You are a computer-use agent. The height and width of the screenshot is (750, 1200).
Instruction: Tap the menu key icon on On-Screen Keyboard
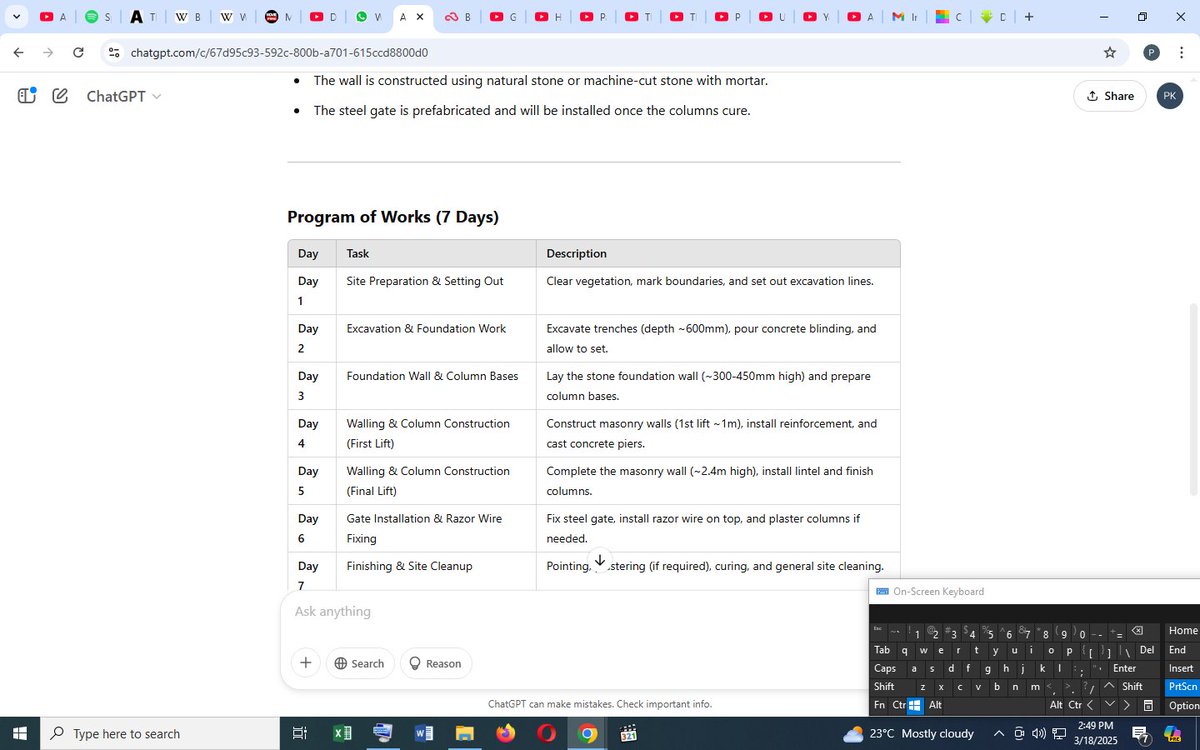1149,705
